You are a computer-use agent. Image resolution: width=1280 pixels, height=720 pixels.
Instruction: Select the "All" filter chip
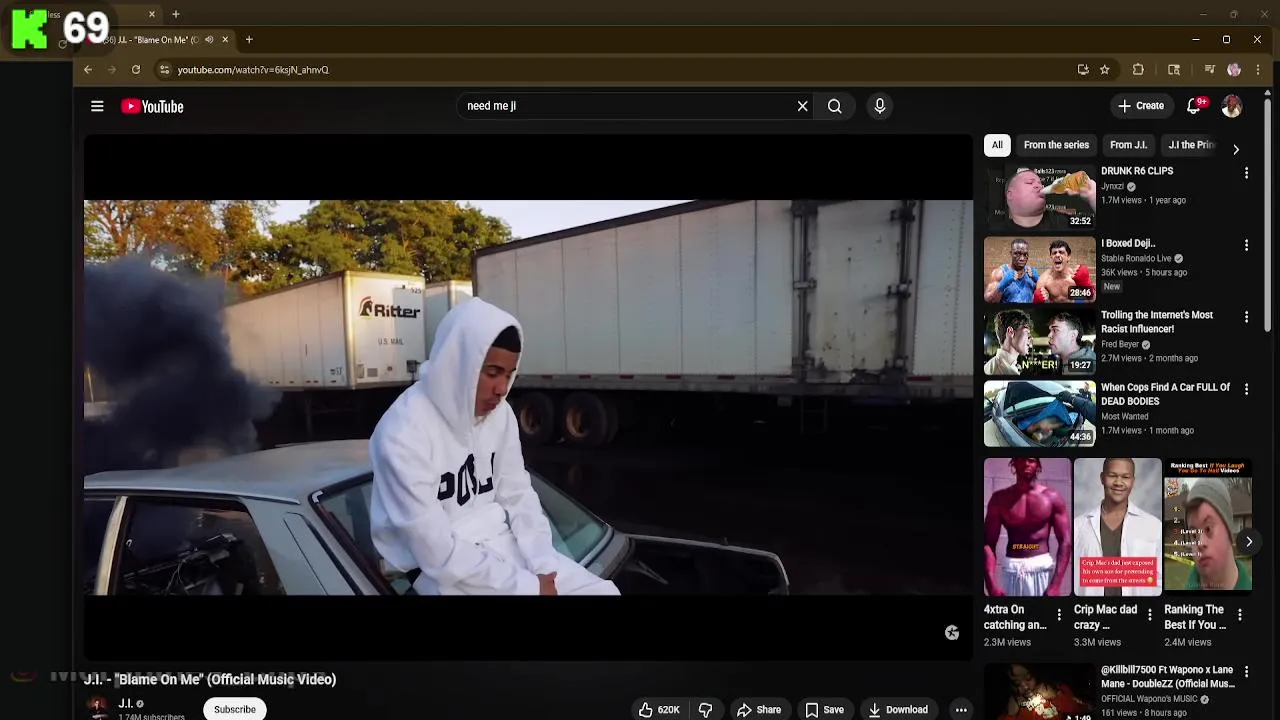[997, 145]
